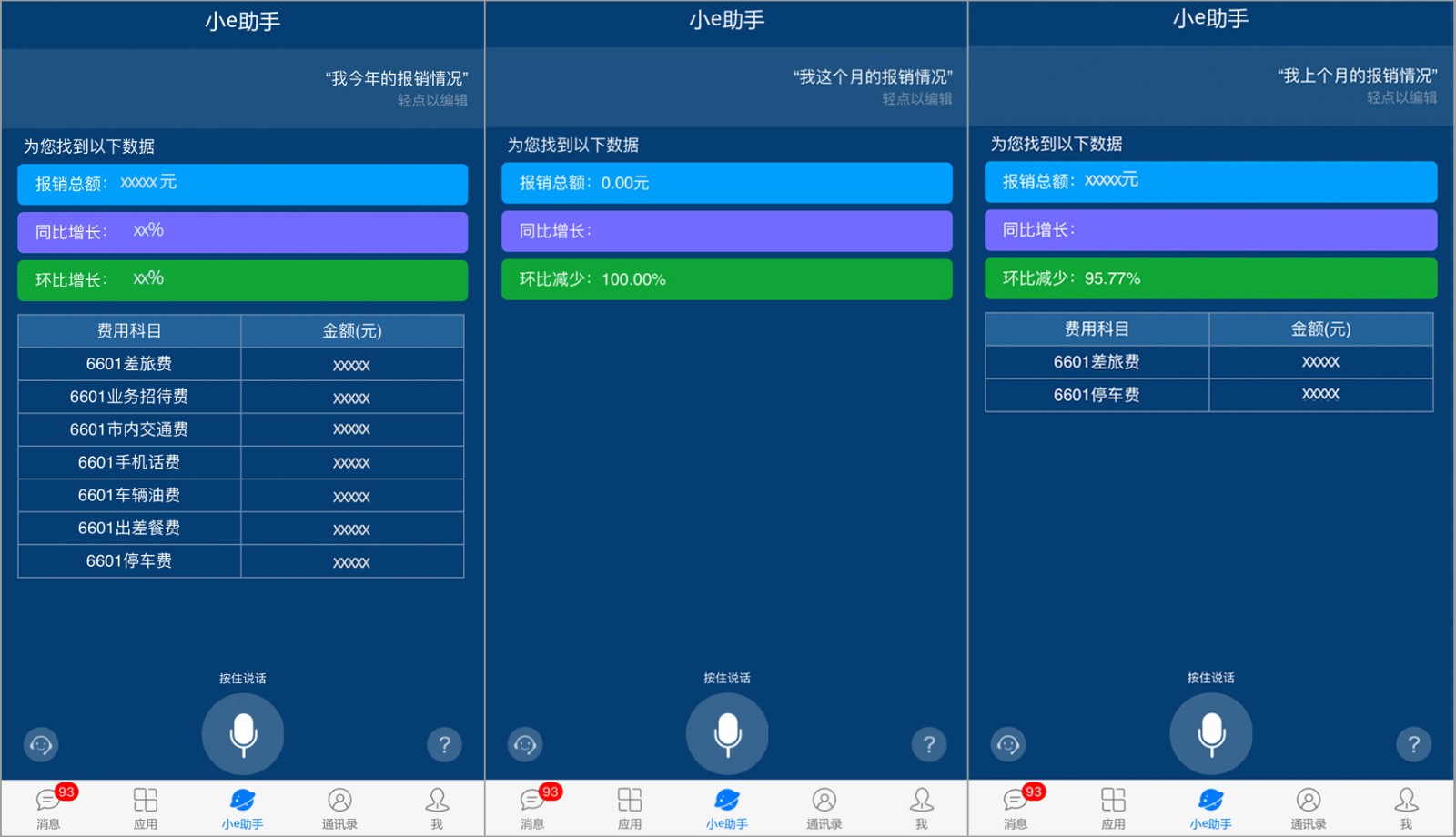This screenshot has height=837, width=1456.
Task: Select the 6601手机话费 row
Action: (241, 462)
